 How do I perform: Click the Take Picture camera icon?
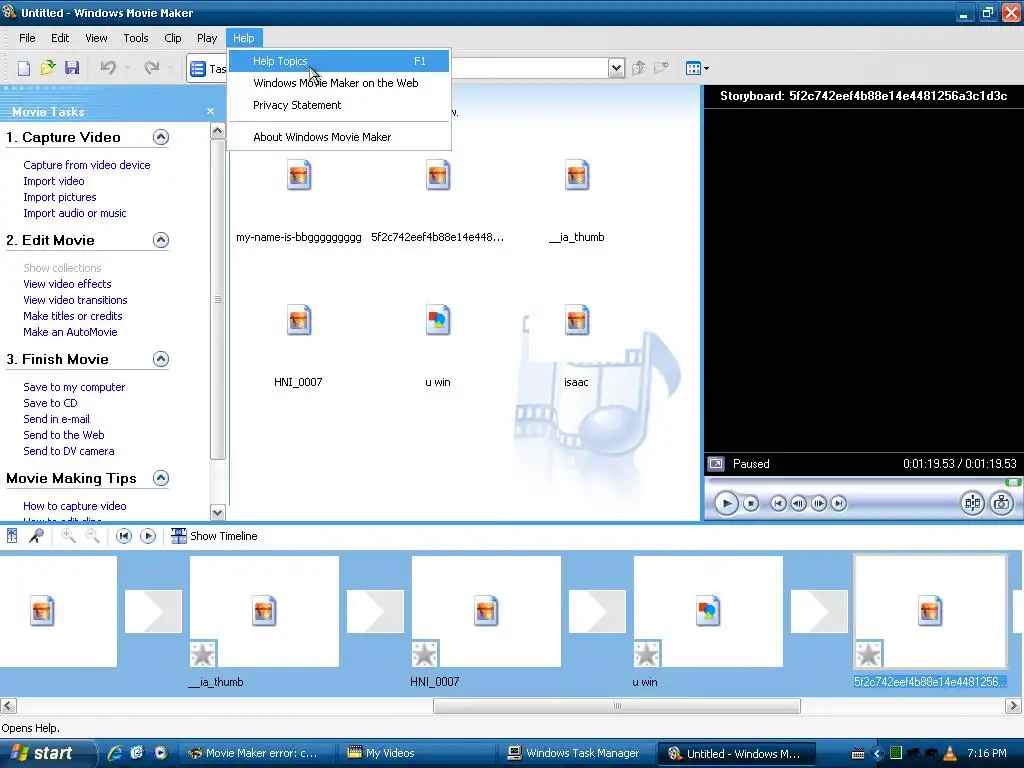point(1002,503)
